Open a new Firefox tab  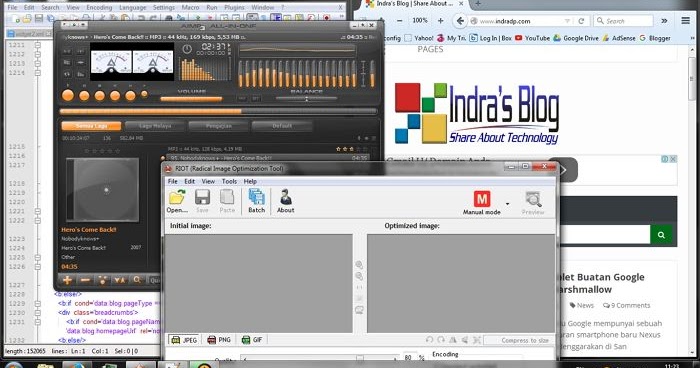(x=478, y=4)
